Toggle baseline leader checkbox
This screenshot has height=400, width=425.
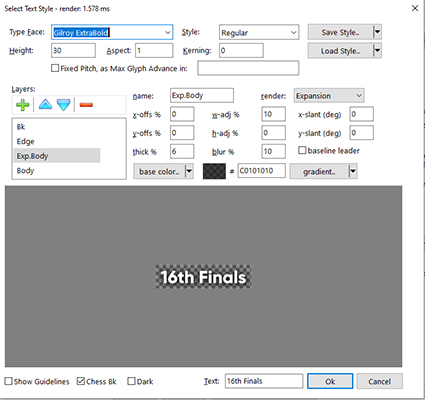click(302, 150)
